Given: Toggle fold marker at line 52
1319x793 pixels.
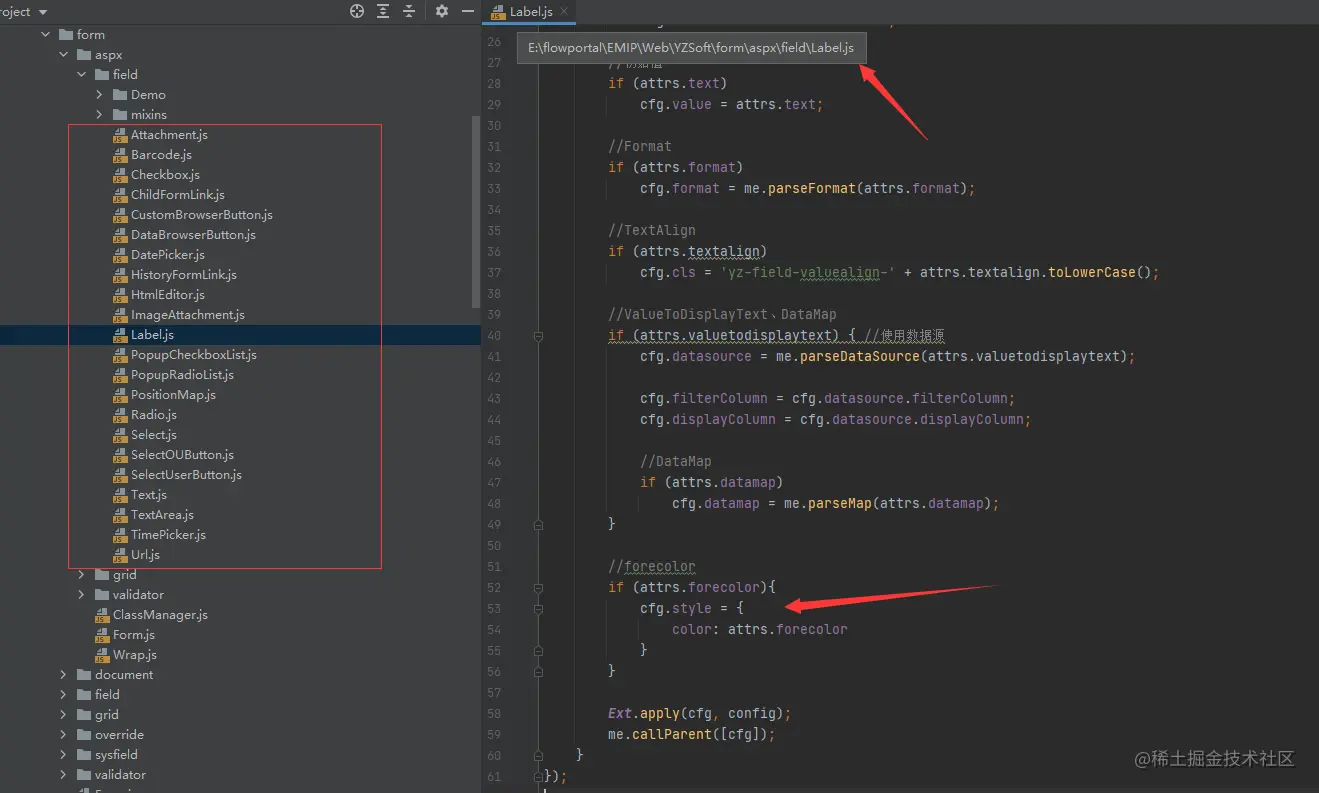Looking at the screenshot, I should pos(538,588).
